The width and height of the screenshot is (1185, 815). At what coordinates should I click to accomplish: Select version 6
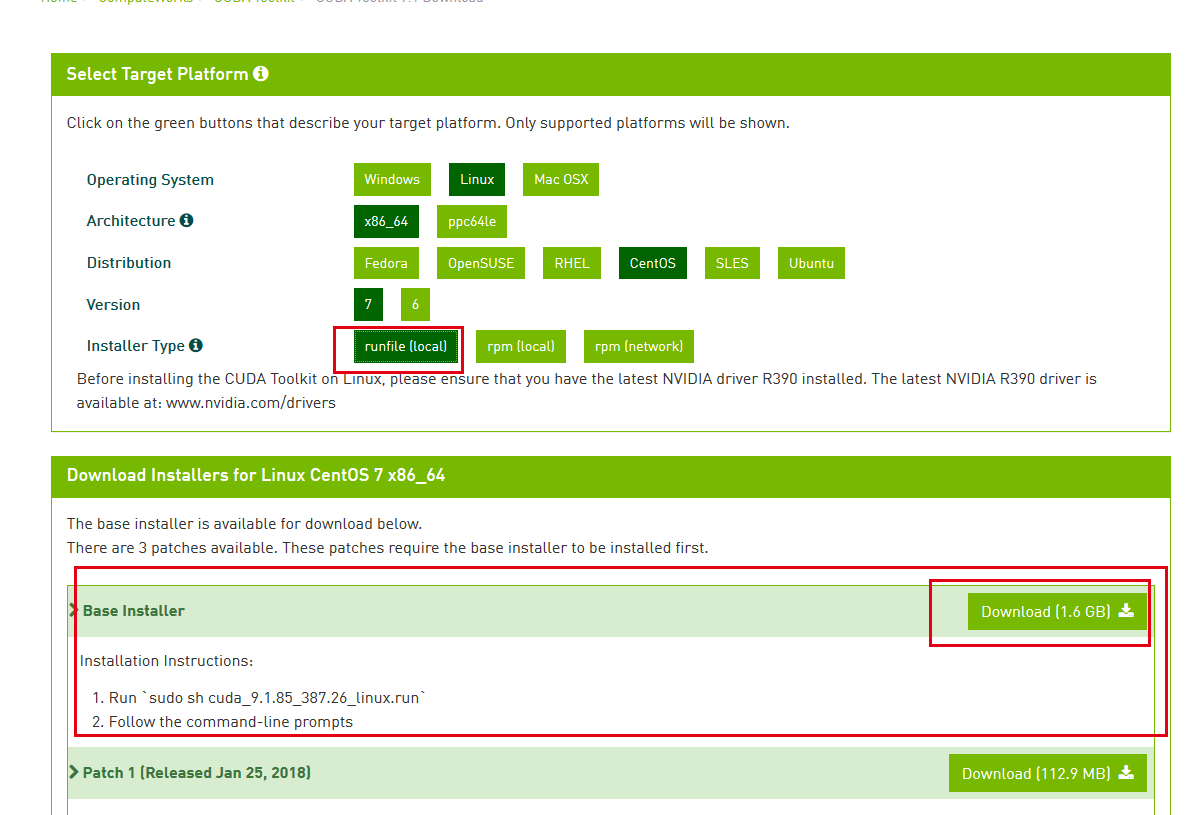click(x=415, y=305)
